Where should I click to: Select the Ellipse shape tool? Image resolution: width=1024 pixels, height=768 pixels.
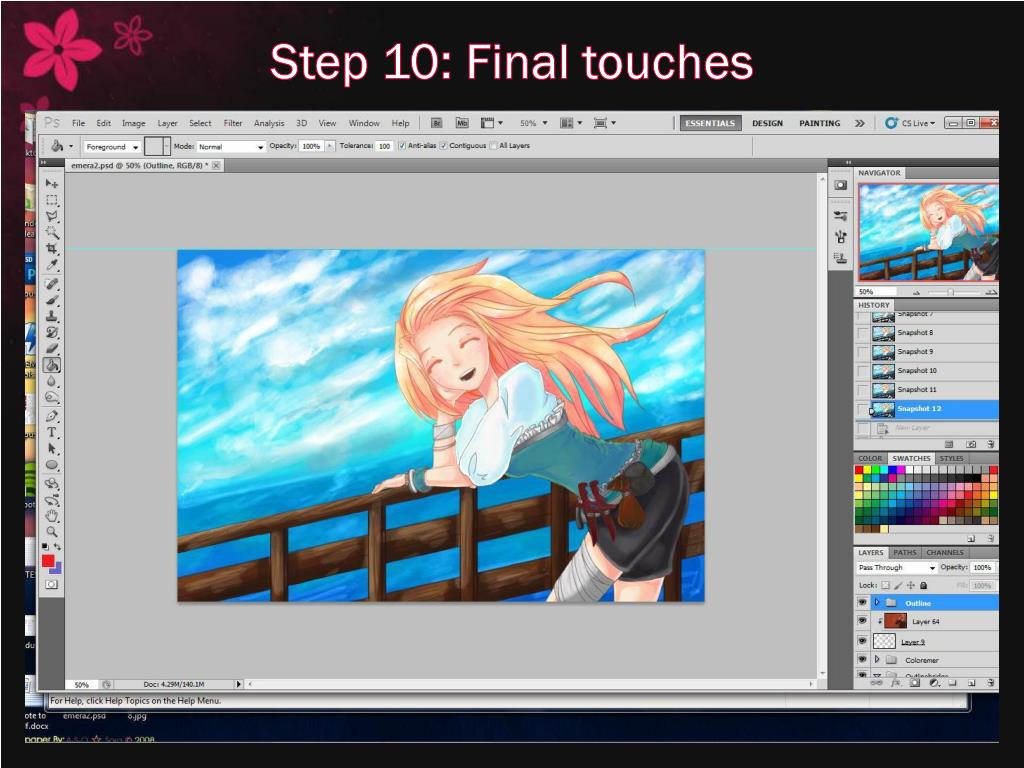tap(52, 465)
